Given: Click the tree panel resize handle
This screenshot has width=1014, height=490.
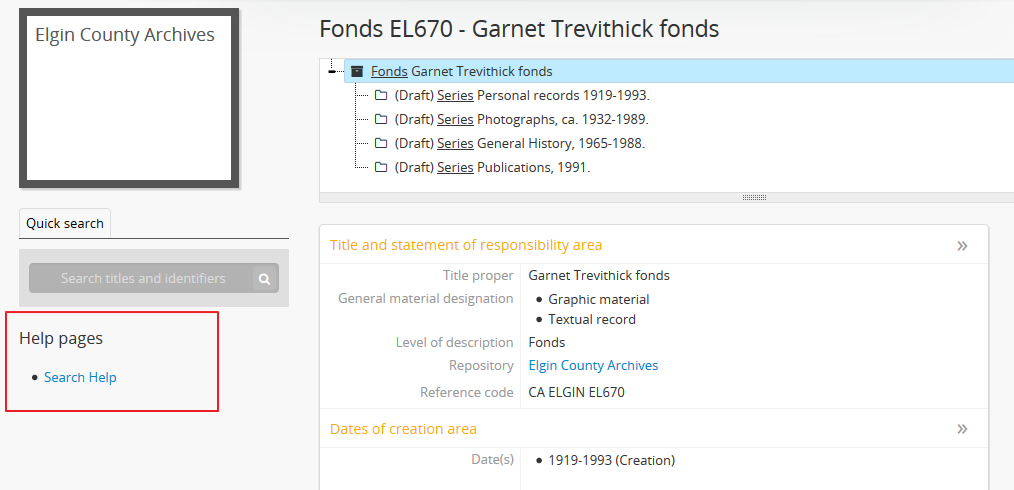Looking at the screenshot, I should 754,198.
